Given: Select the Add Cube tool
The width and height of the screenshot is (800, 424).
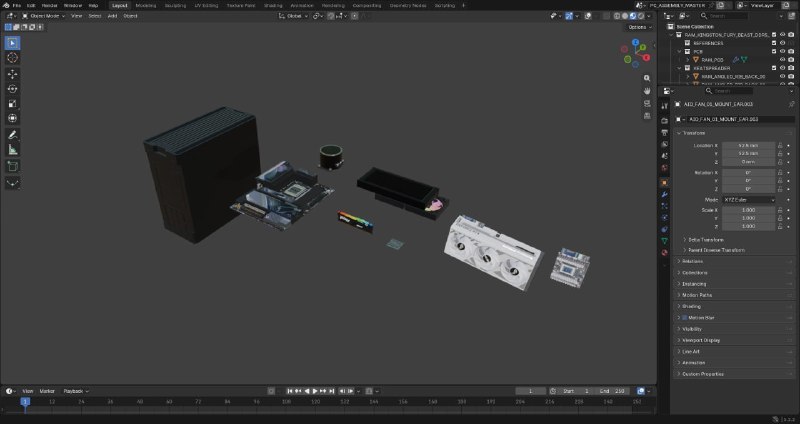Looking at the screenshot, I should 13,166.
